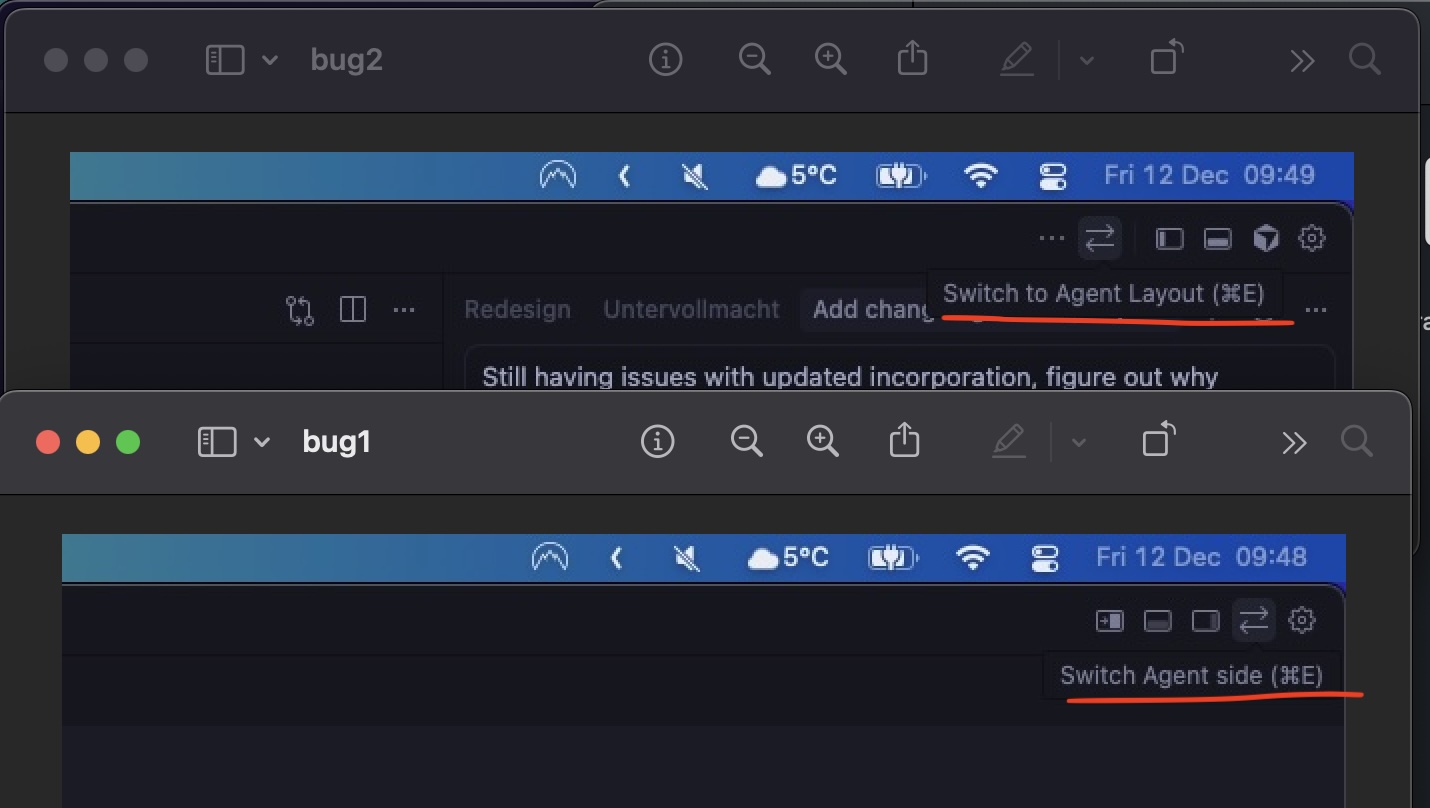Expand markup options chevron in bug2
Image resolution: width=1430 pixels, height=808 pixels.
click(x=1087, y=61)
